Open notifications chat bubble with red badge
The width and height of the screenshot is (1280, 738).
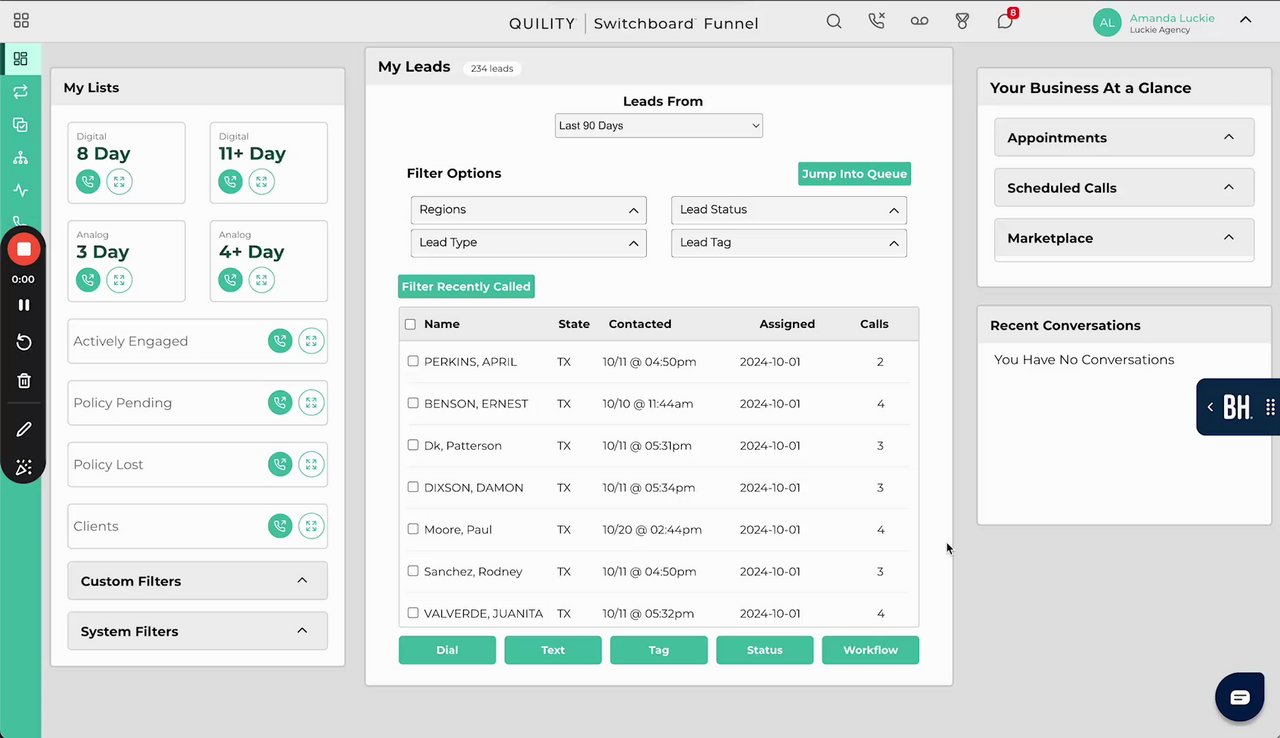[1006, 20]
